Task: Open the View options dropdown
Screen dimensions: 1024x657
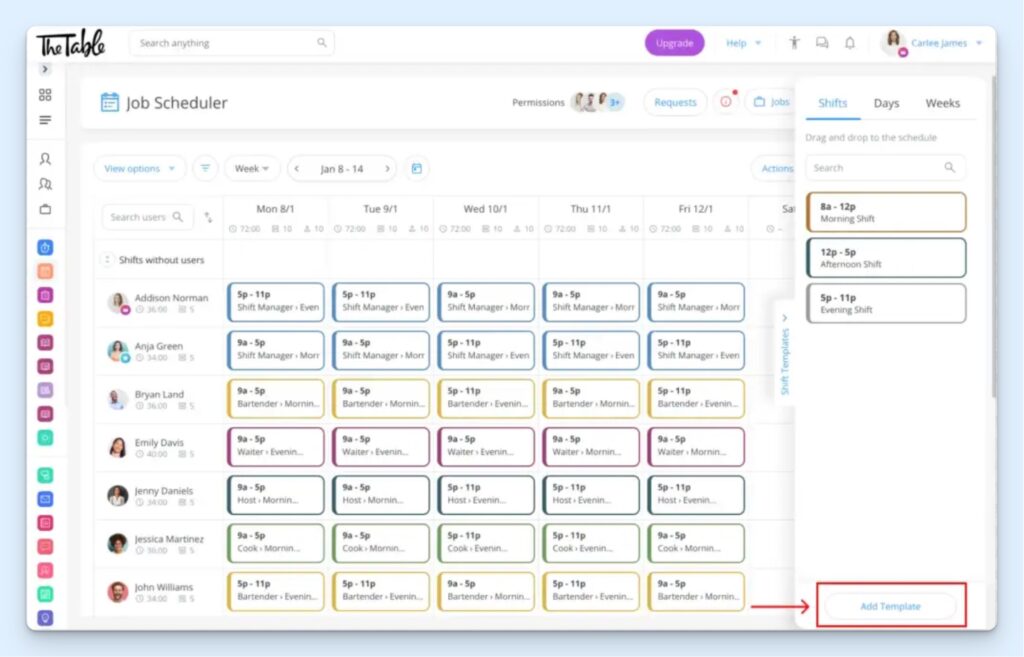Action: point(139,168)
